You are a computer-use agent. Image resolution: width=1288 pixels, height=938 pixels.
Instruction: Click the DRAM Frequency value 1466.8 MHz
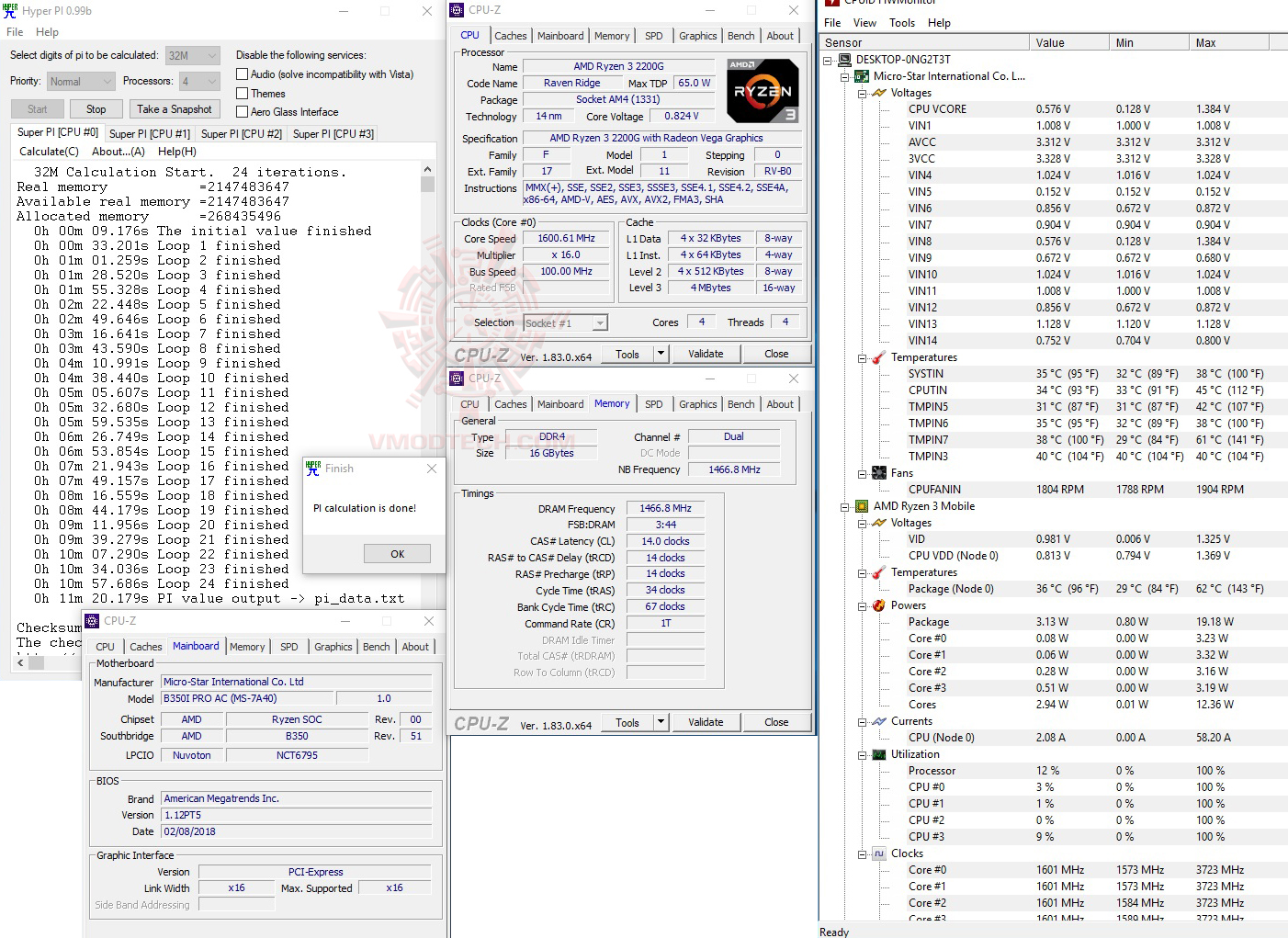coord(665,508)
